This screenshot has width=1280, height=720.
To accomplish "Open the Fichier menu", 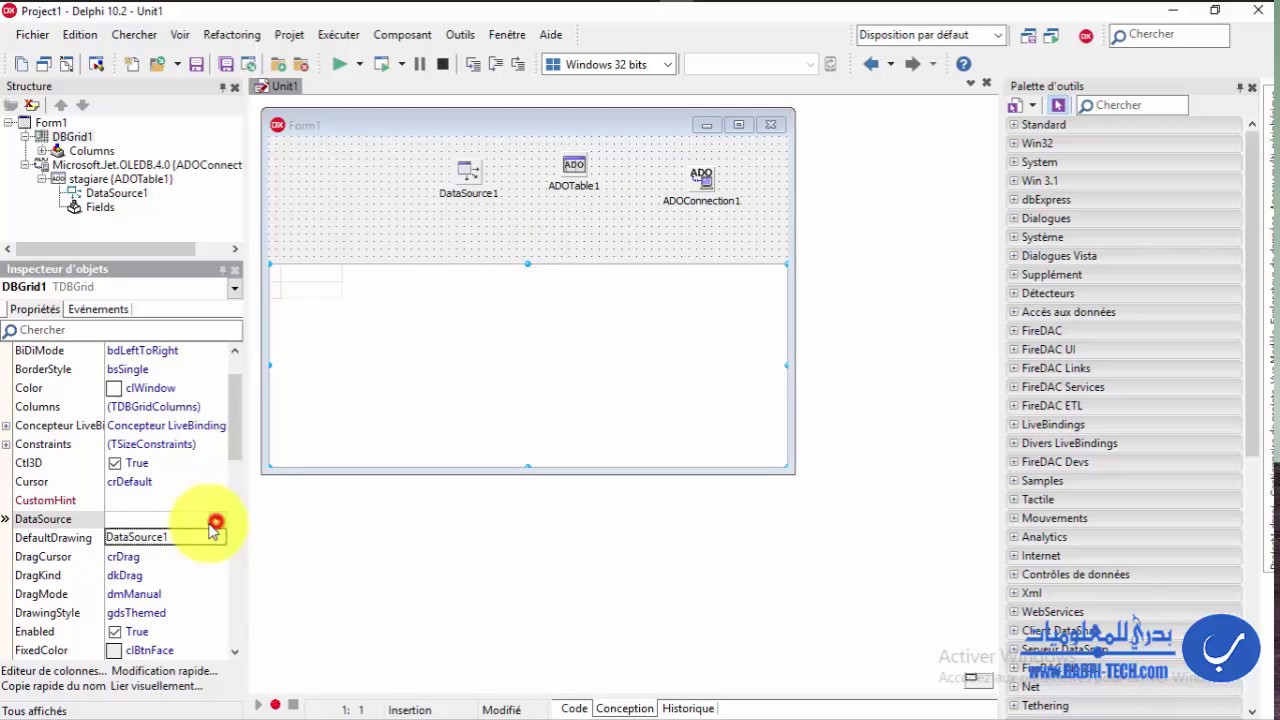I will point(32,35).
